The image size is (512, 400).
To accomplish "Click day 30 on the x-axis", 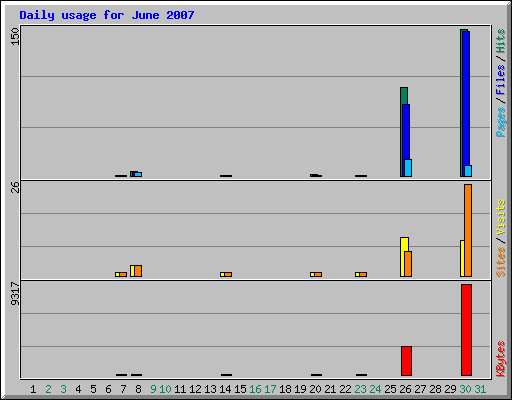I will tap(465, 389).
